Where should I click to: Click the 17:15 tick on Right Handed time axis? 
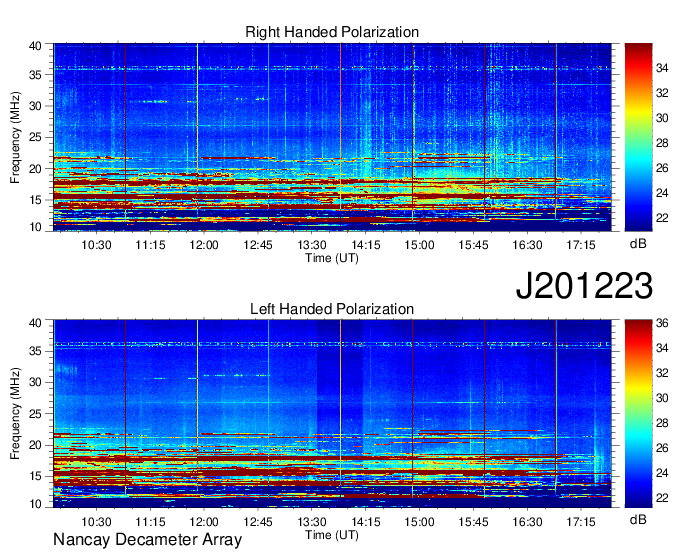coord(581,245)
